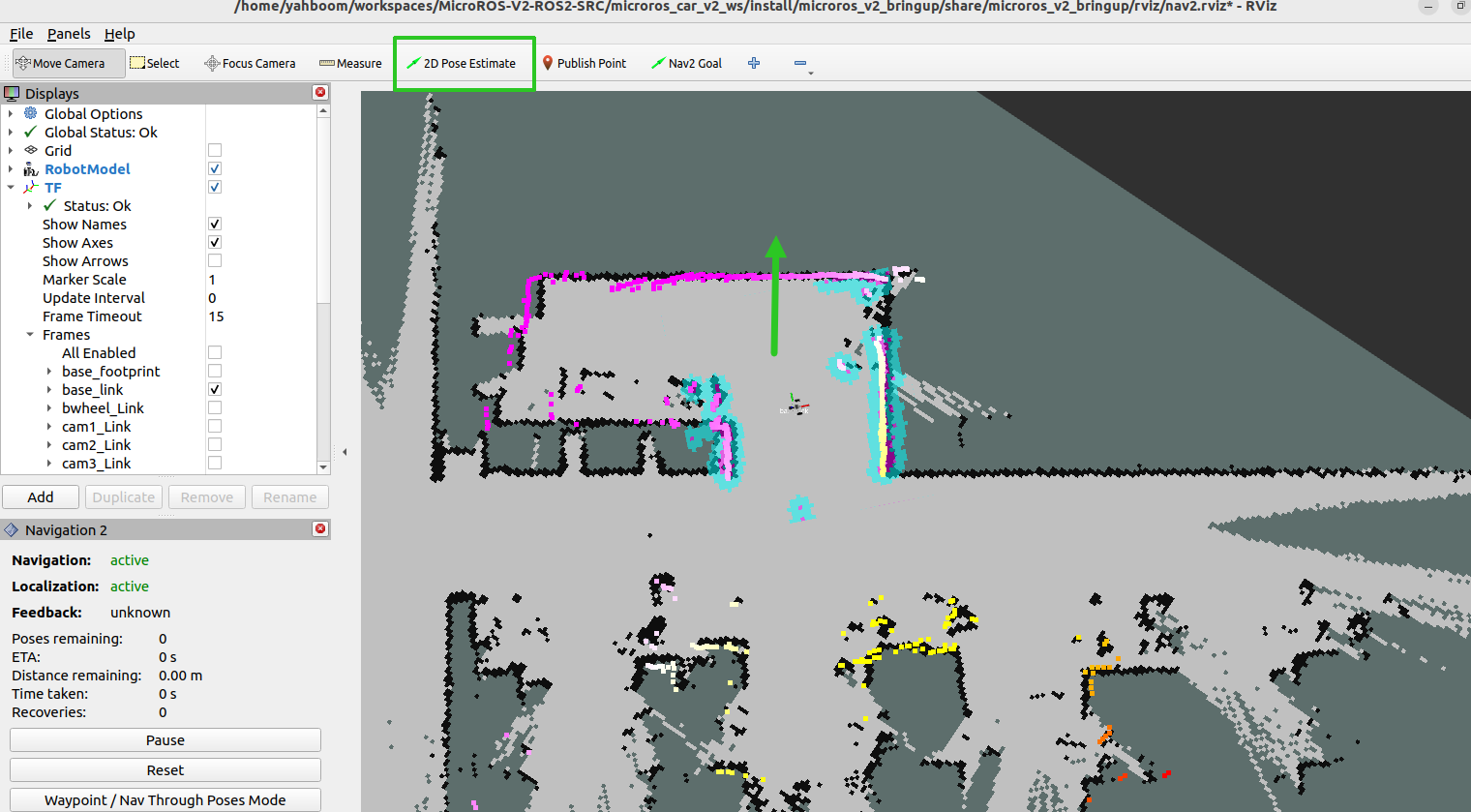Enable the Show Arrows checkbox

[215, 260]
